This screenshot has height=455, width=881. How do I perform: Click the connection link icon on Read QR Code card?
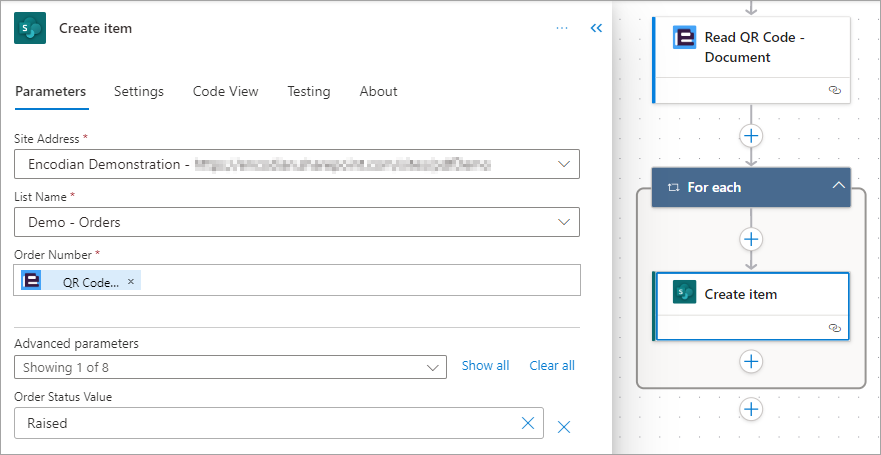[x=835, y=90]
